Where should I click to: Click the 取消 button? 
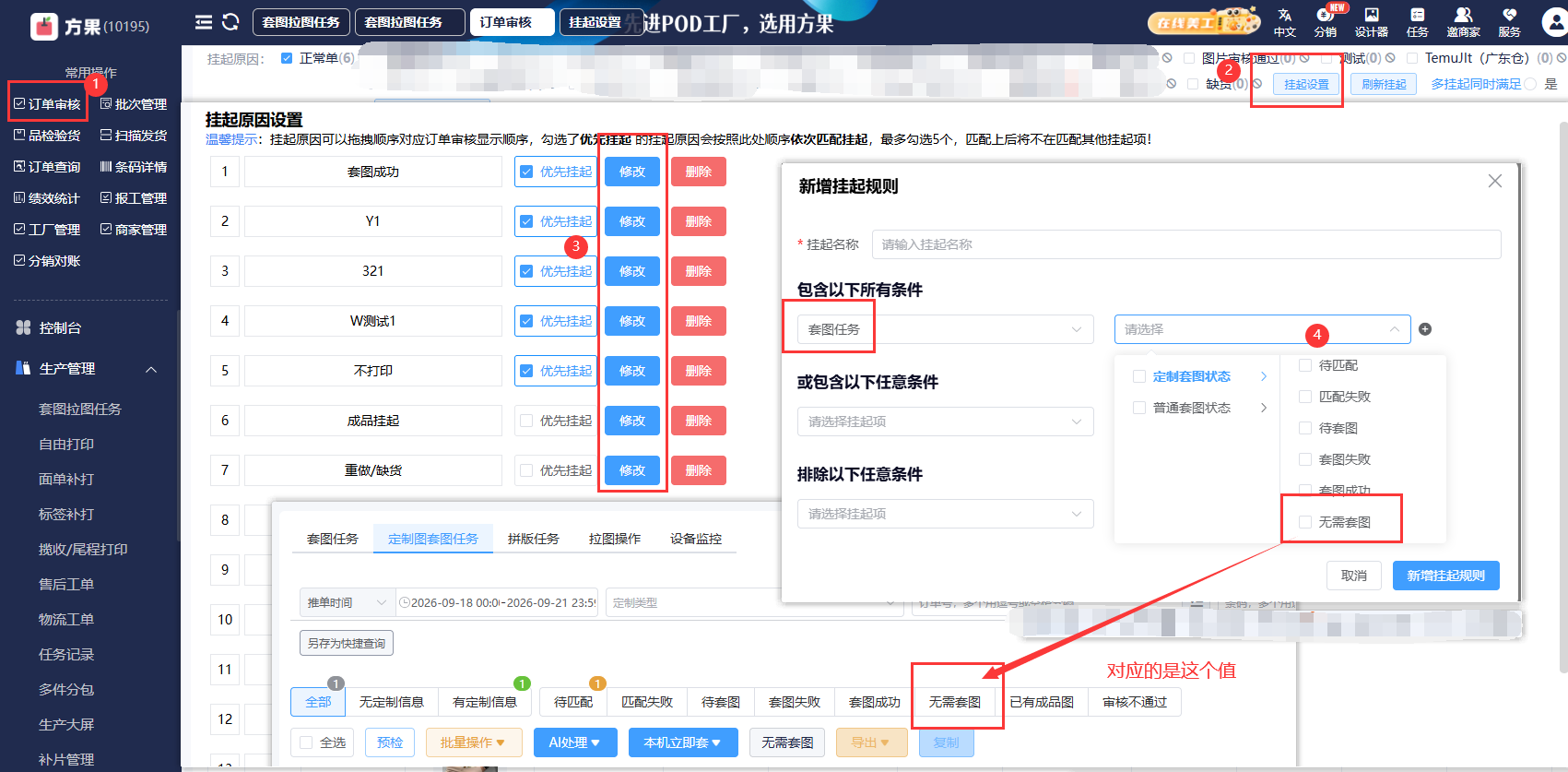(x=1354, y=576)
